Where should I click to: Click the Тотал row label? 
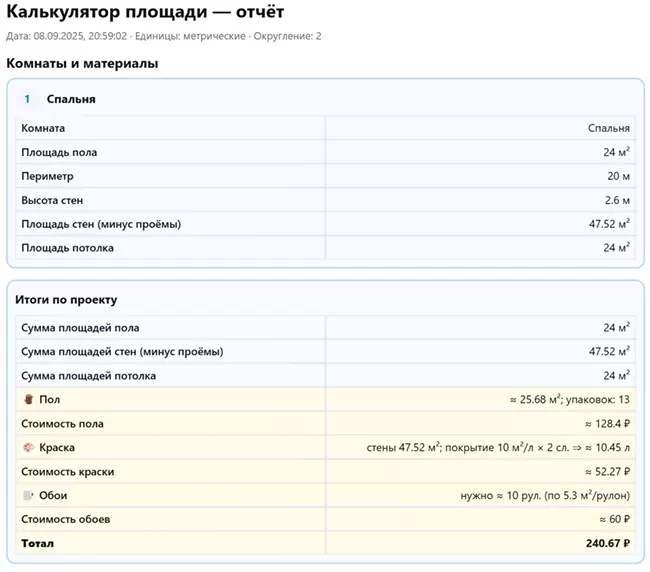pos(37,543)
